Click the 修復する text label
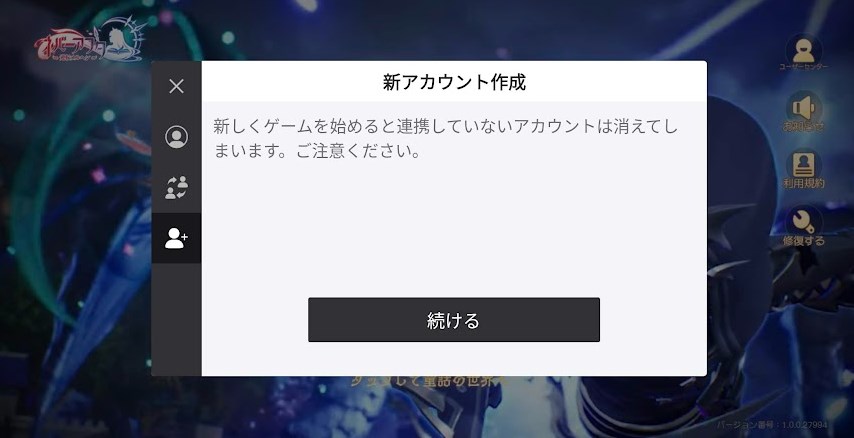 [803, 241]
